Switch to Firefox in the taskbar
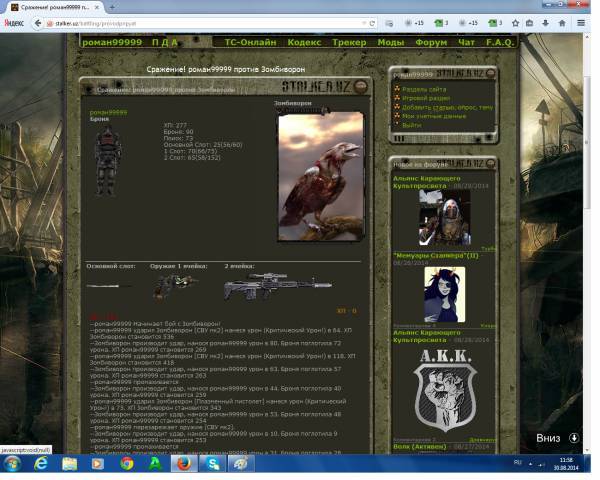The image size is (600, 480). (184, 464)
